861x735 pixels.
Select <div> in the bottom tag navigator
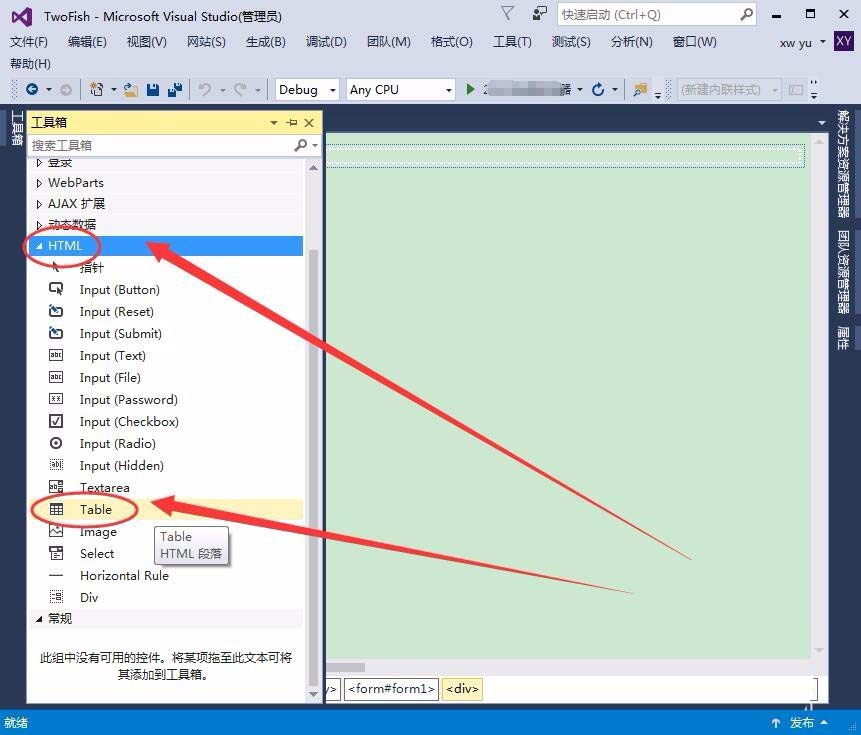point(462,688)
